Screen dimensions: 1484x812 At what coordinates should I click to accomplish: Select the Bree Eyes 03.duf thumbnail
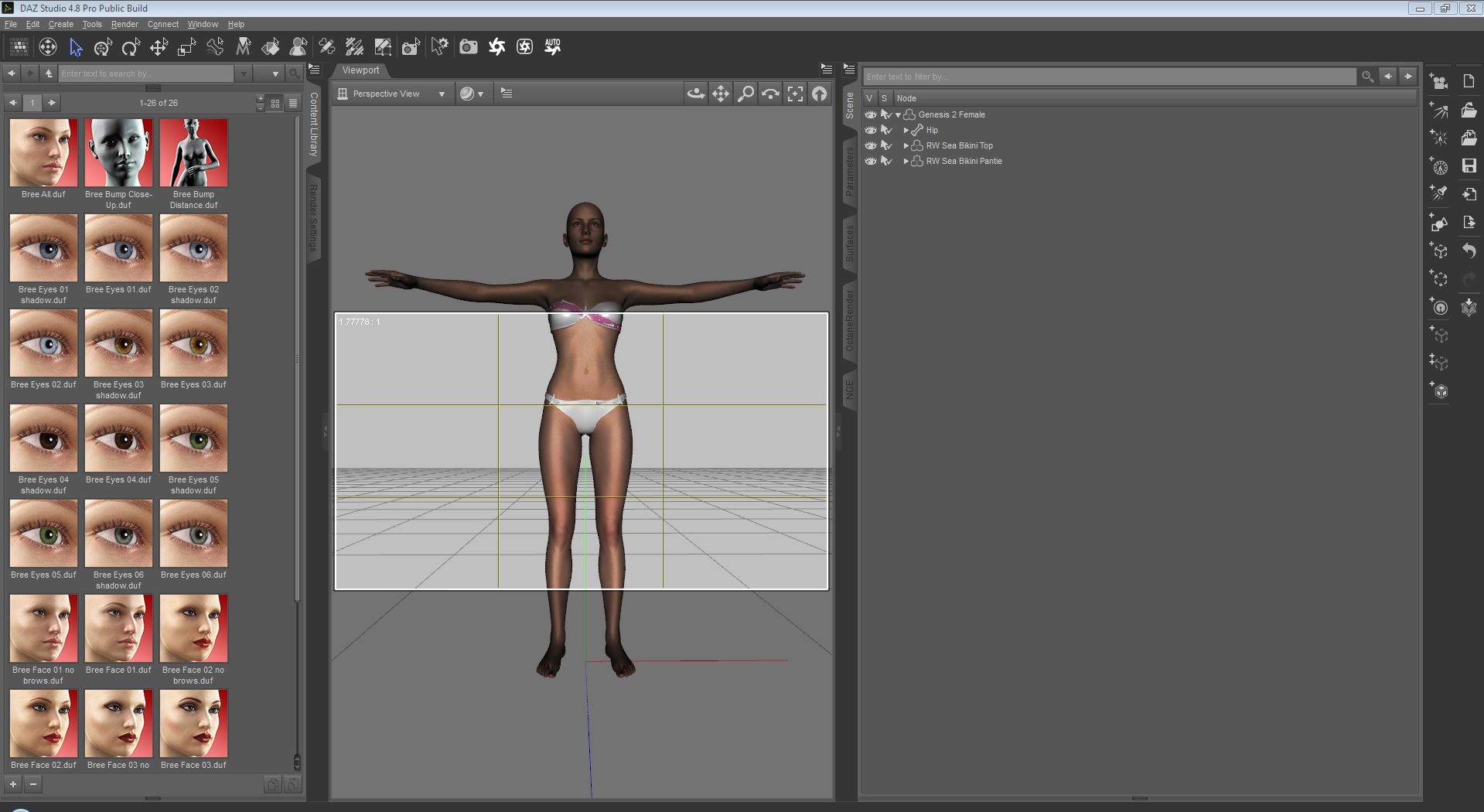click(193, 343)
